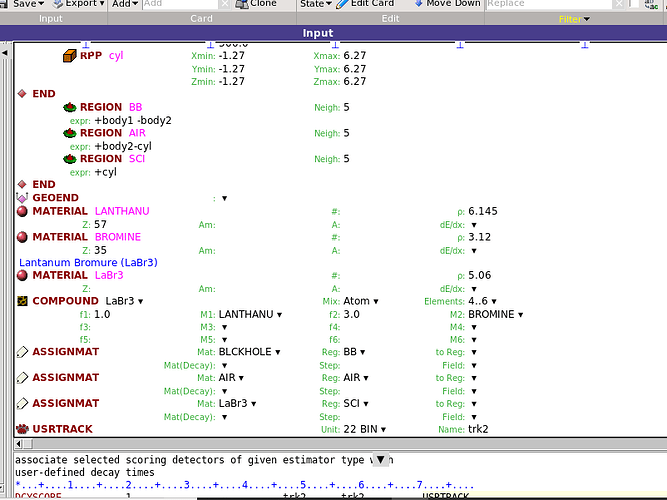The image size is (667, 500).
Task: Click the RPP cyl body cube icon
Action: [x=69, y=56]
